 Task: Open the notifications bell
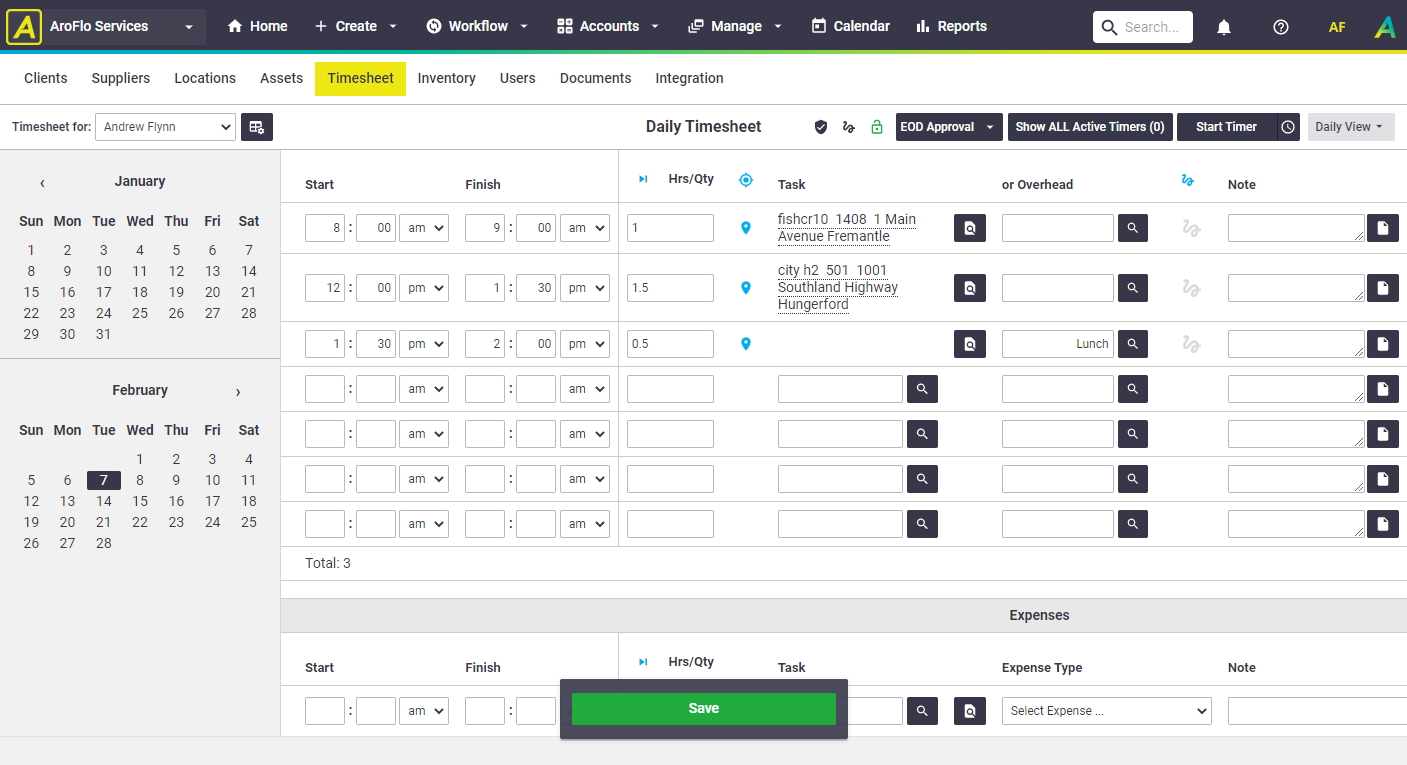pyautogui.click(x=1224, y=27)
